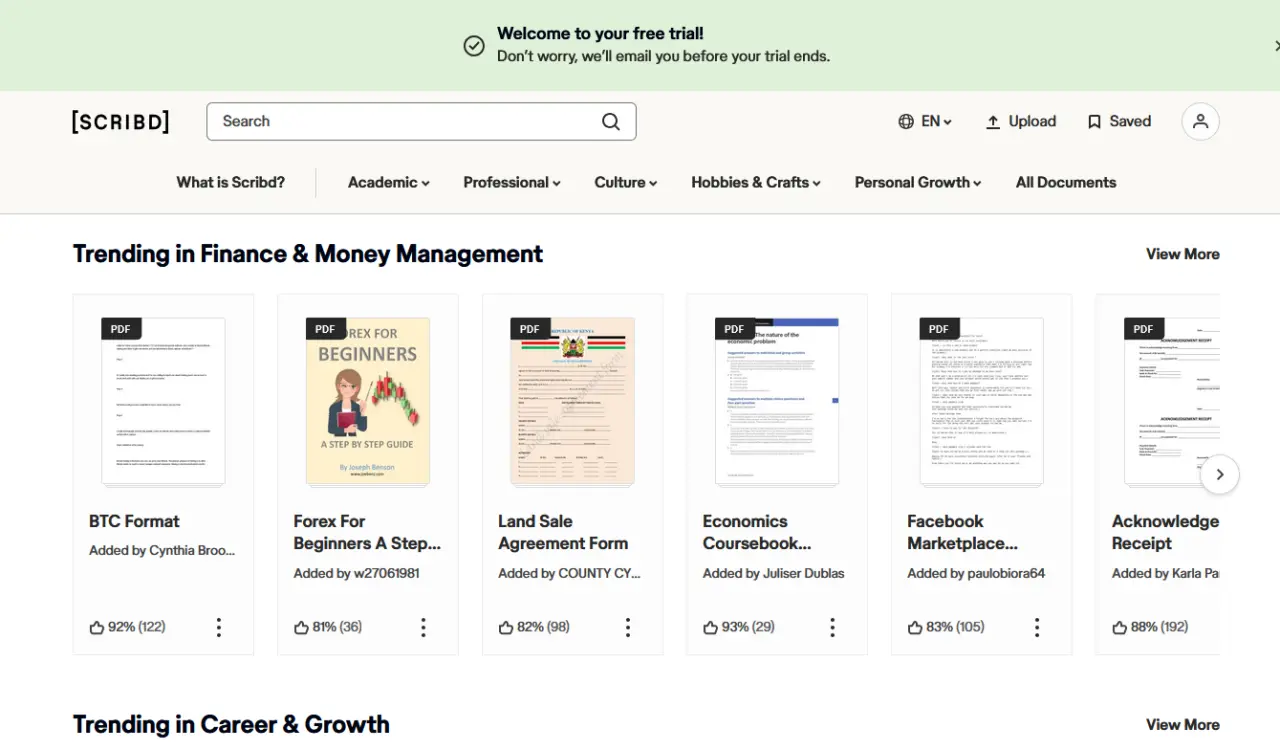Screen dimensions: 1280x750
Task: Open more options for Forex For Beginners
Action: click(x=423, y=627)
